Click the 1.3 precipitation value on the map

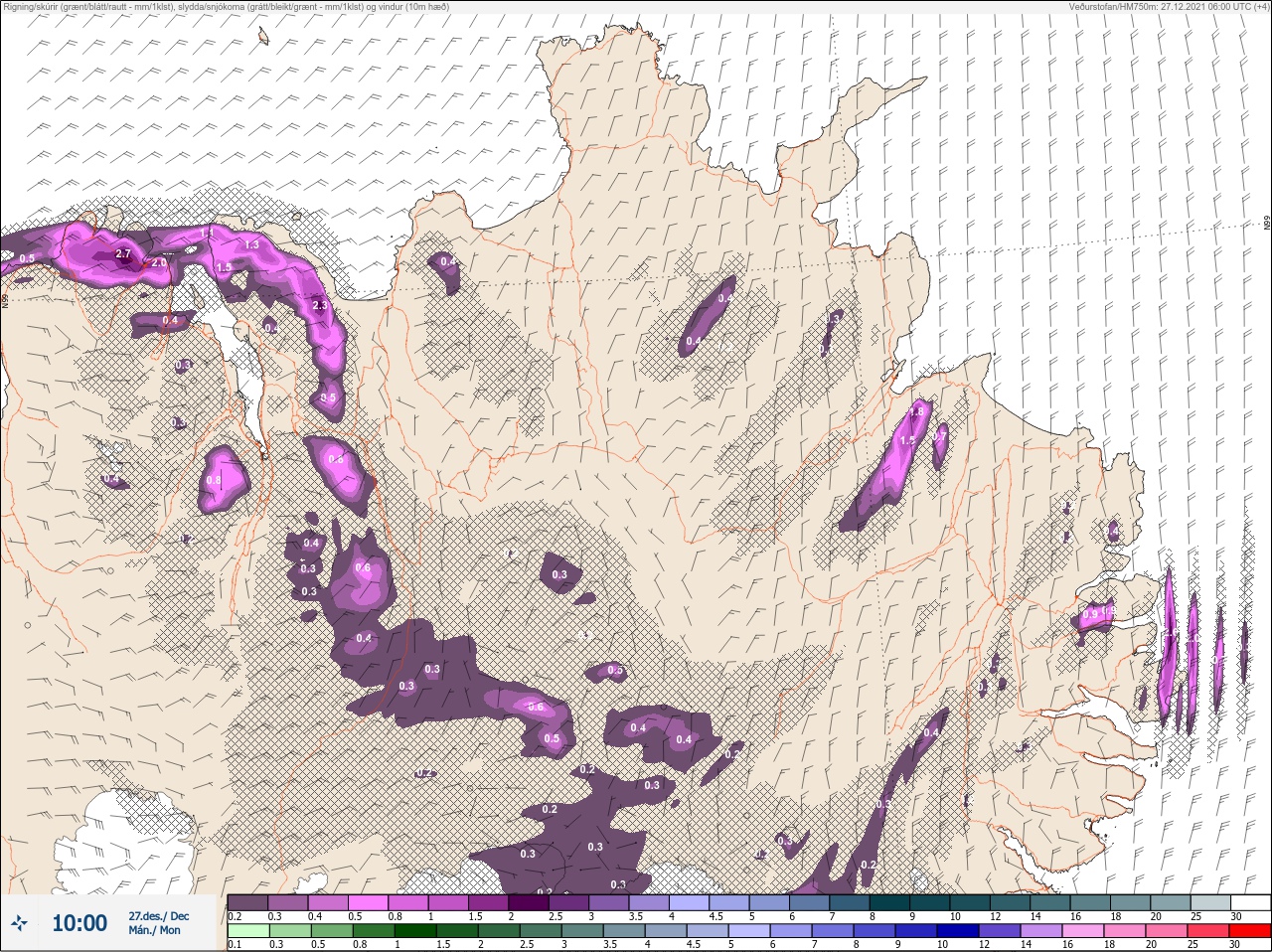click(x=251, y=244)
